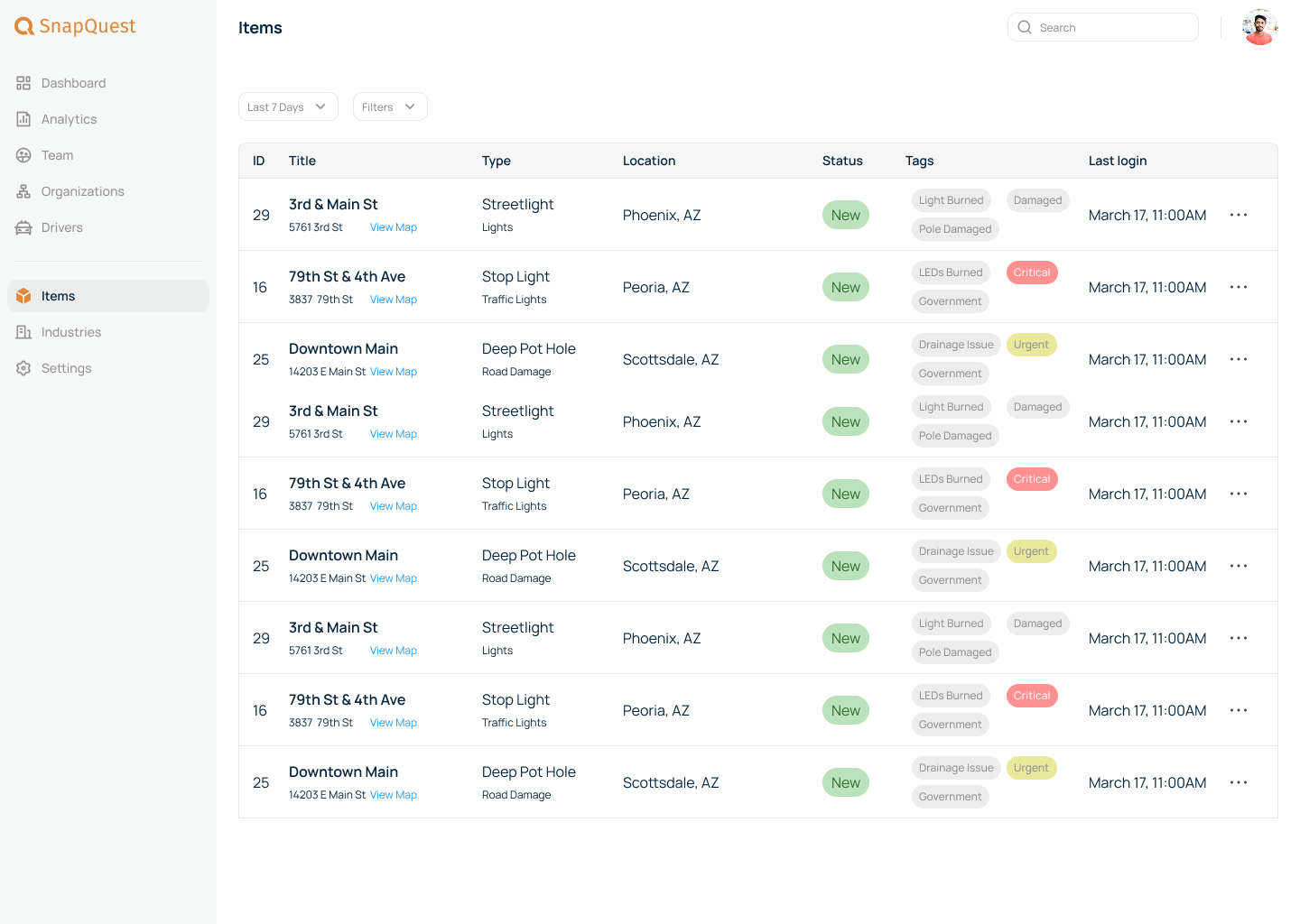Click View Map for last Downtown Main row

393,795
